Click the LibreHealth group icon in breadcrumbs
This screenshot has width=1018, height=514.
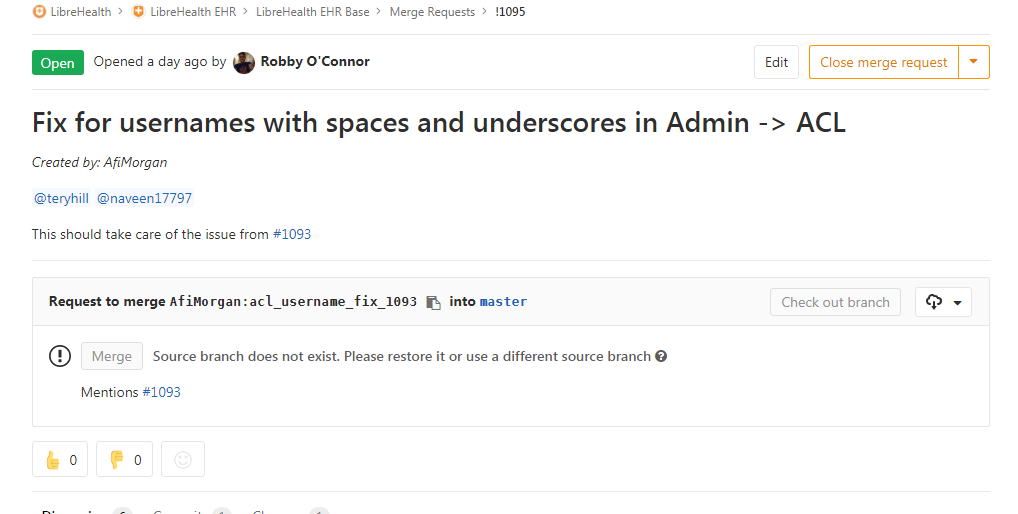(x=39, y=12)
